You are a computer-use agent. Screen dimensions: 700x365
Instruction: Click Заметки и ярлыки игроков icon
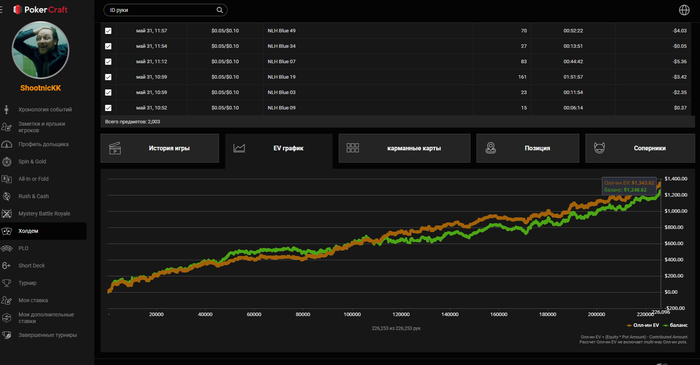tap(6, 127)
